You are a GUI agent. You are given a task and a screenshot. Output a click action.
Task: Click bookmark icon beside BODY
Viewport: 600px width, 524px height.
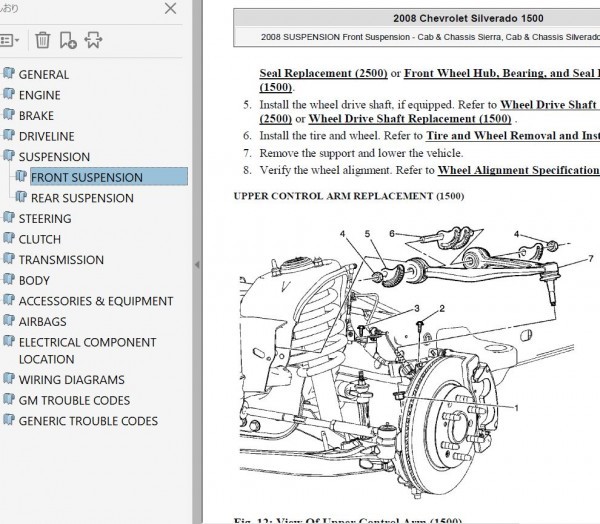8,279
